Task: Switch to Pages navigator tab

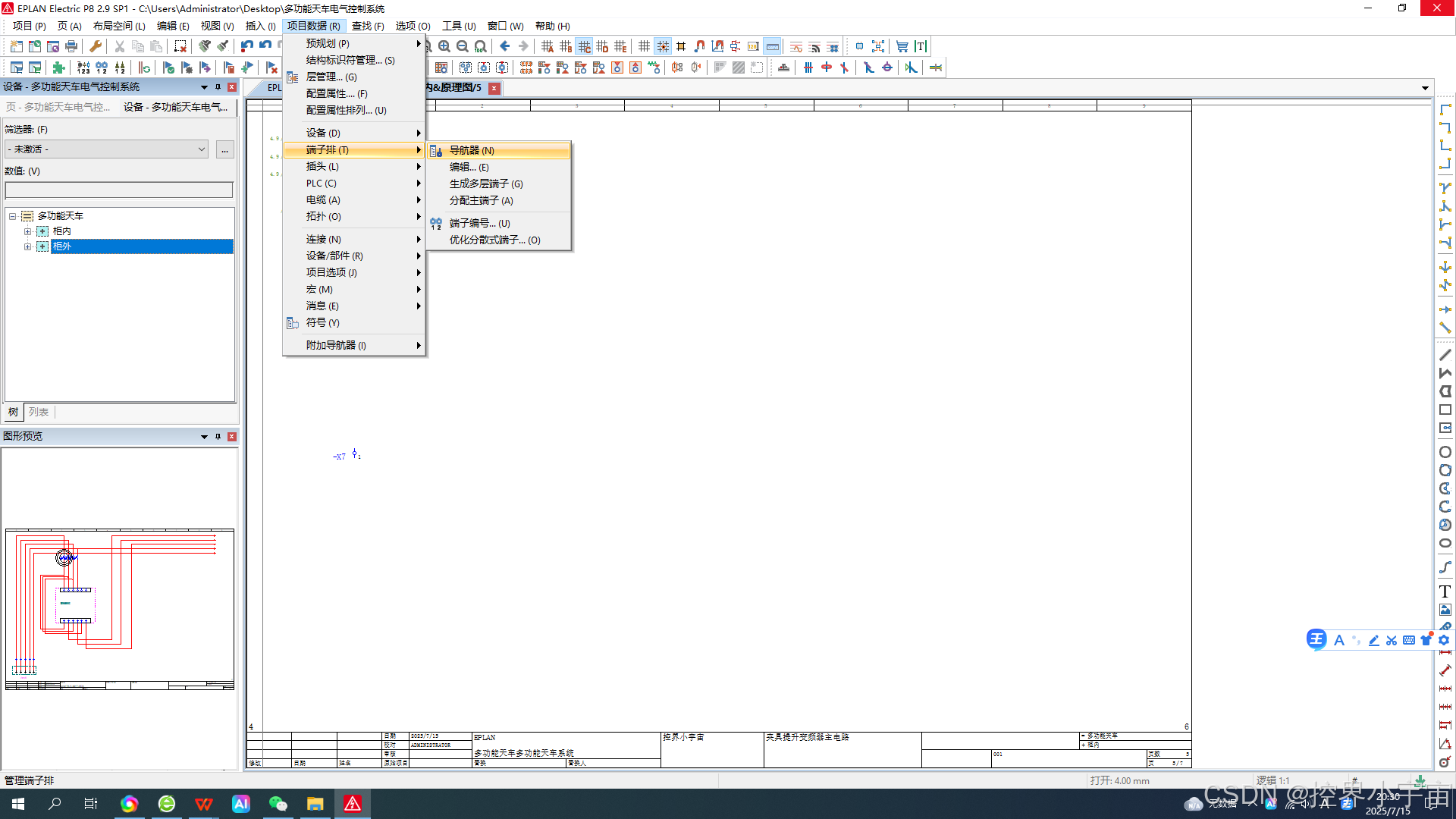Action: pyautogui.click(x=58, y=107)
